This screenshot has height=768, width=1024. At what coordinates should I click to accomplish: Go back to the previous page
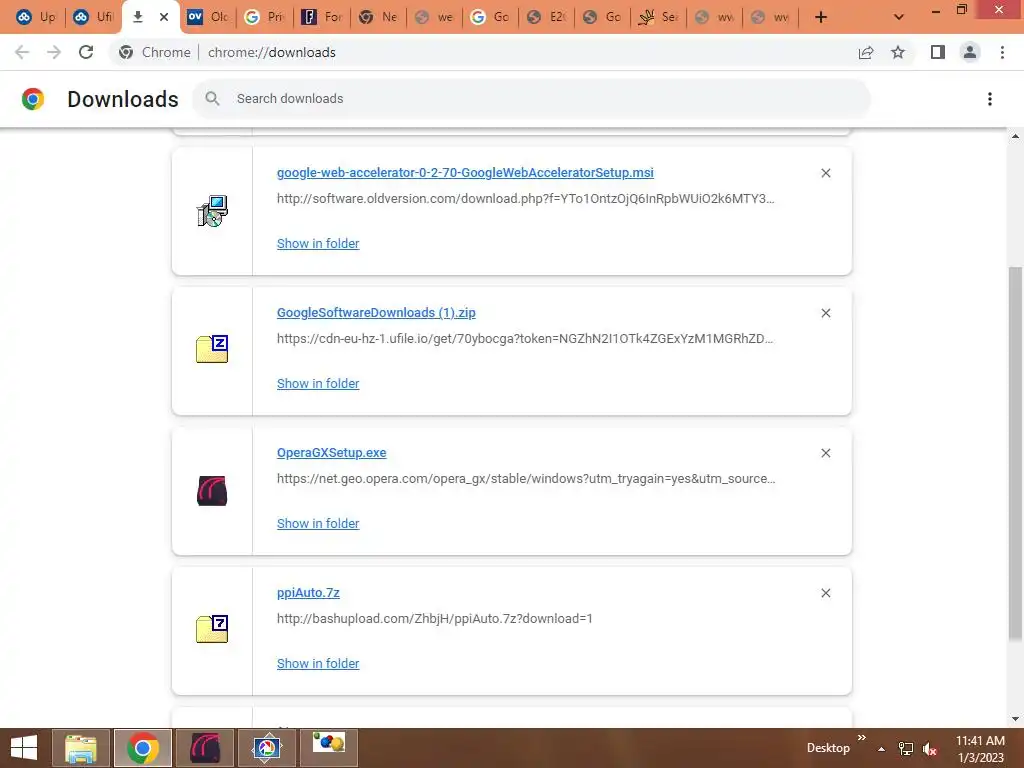22,52
